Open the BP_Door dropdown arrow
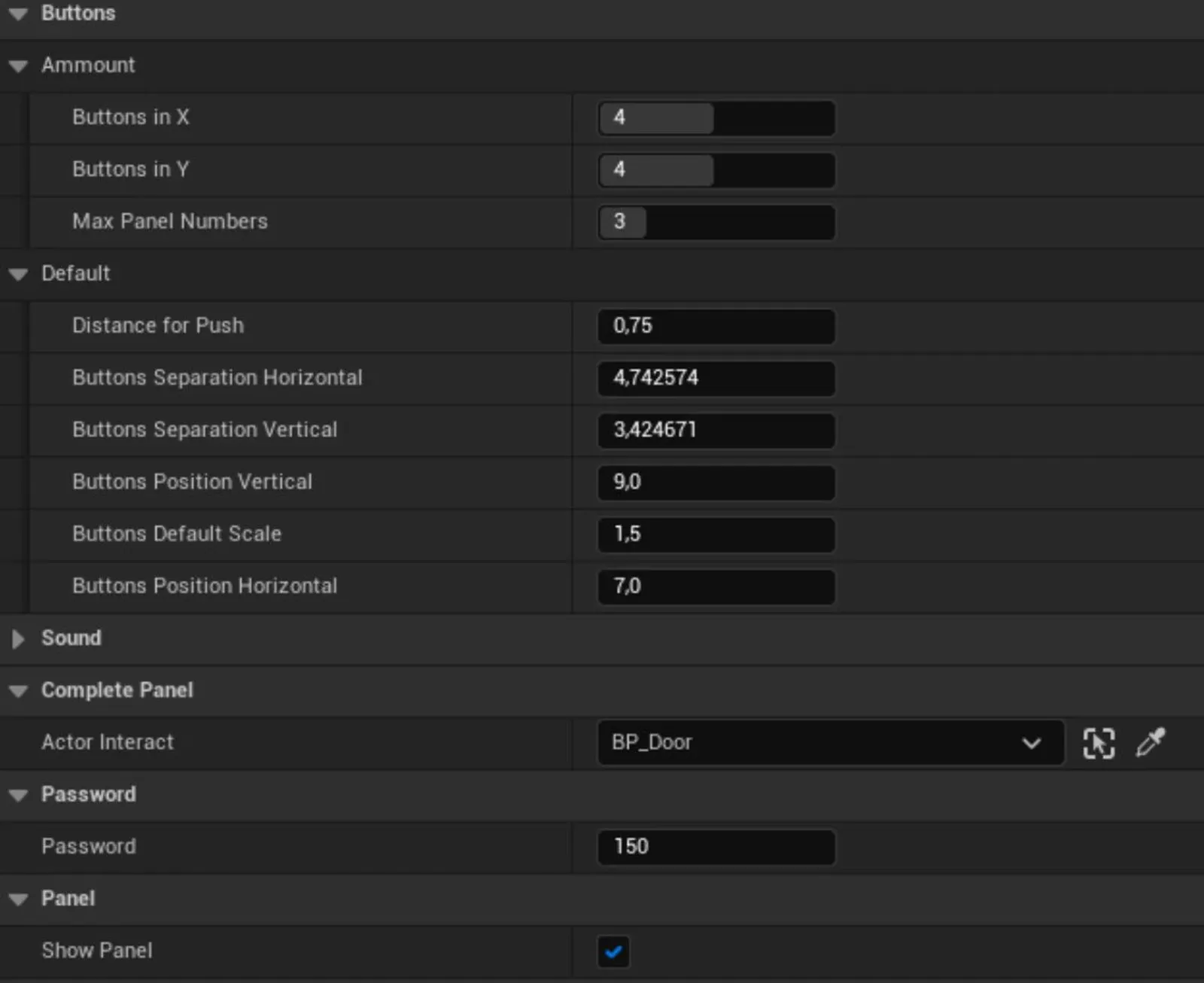This screenshot has height=983, width=1204. pyautogui.click(x=1031, y=743)
